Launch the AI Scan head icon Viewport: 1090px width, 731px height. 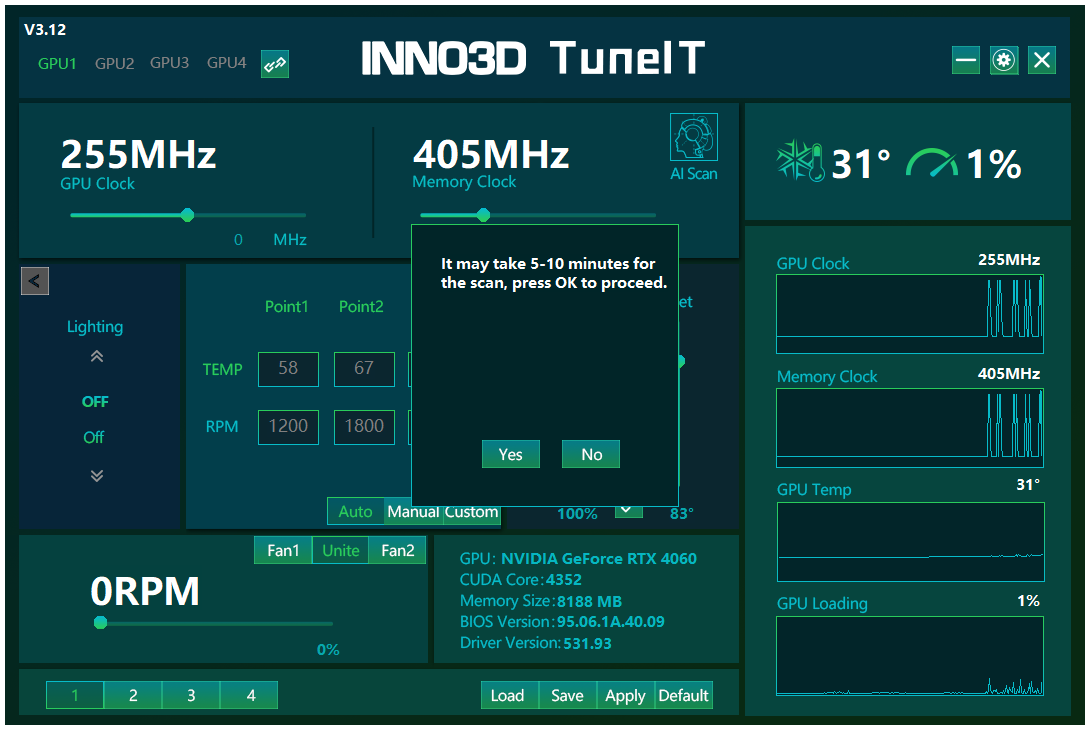tap(694, 137)
